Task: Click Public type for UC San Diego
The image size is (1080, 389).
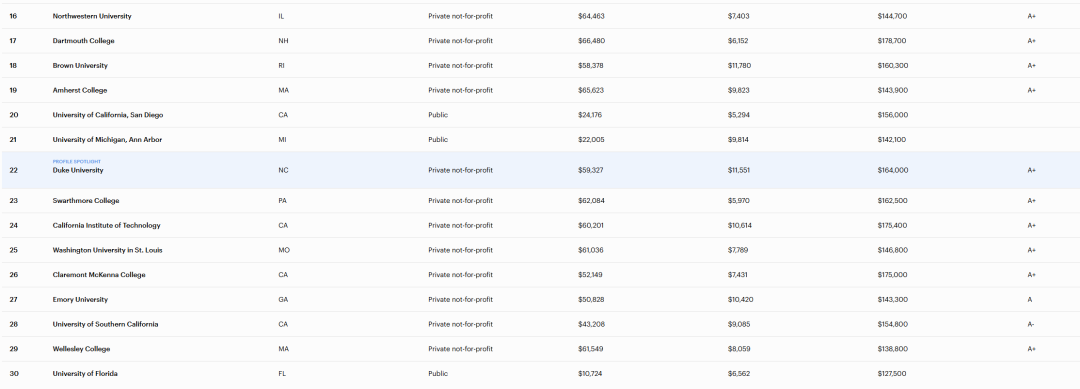Action: 438,115
